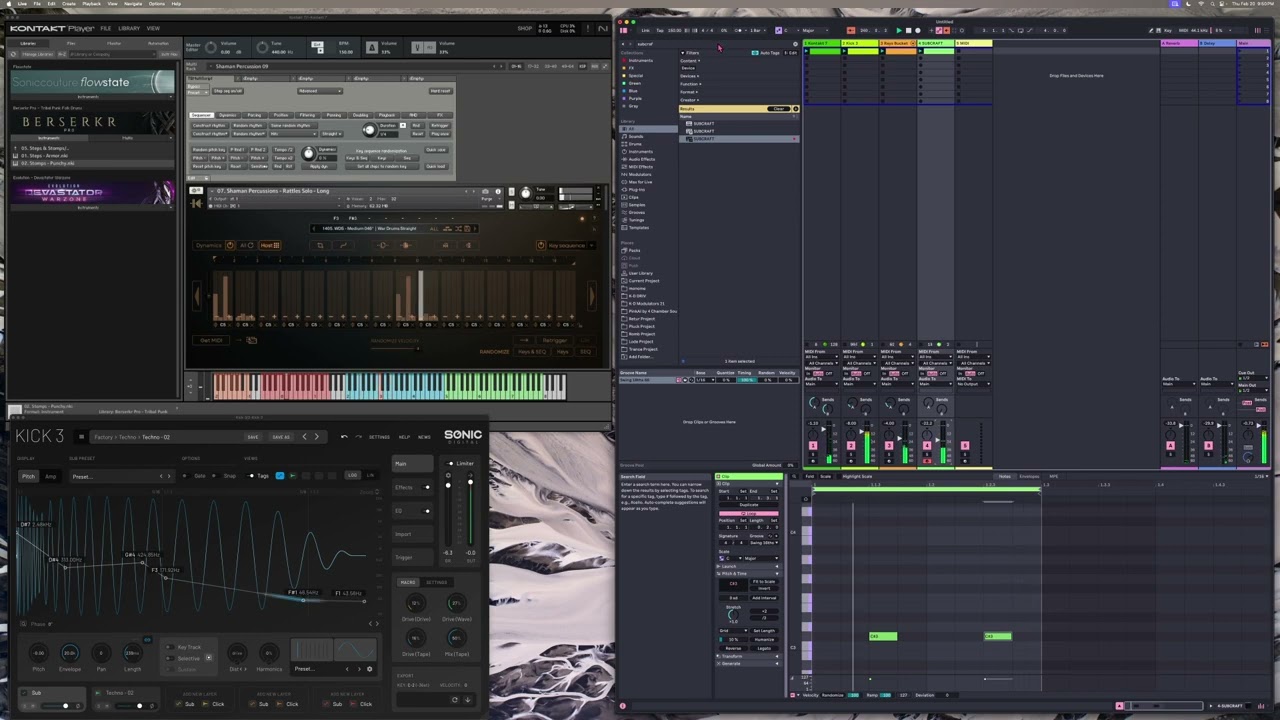Toggle the Dynamics power button in Kontakt
Viewport: 1280px width, 720px height.
(229, 245)
